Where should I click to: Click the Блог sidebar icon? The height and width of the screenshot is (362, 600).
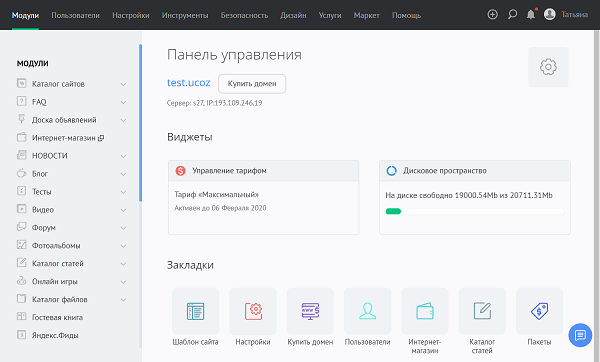(x=22, y=173)
